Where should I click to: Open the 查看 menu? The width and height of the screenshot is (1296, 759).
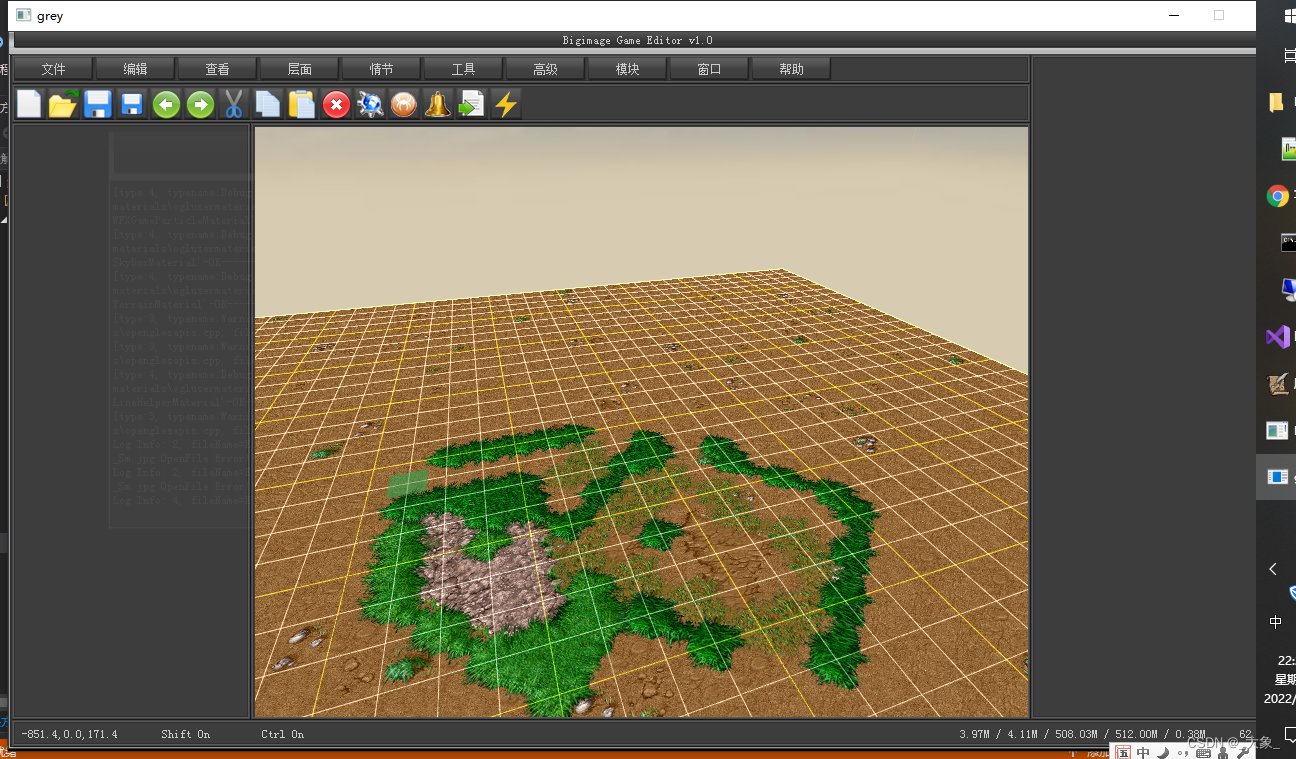click(217, 69)
